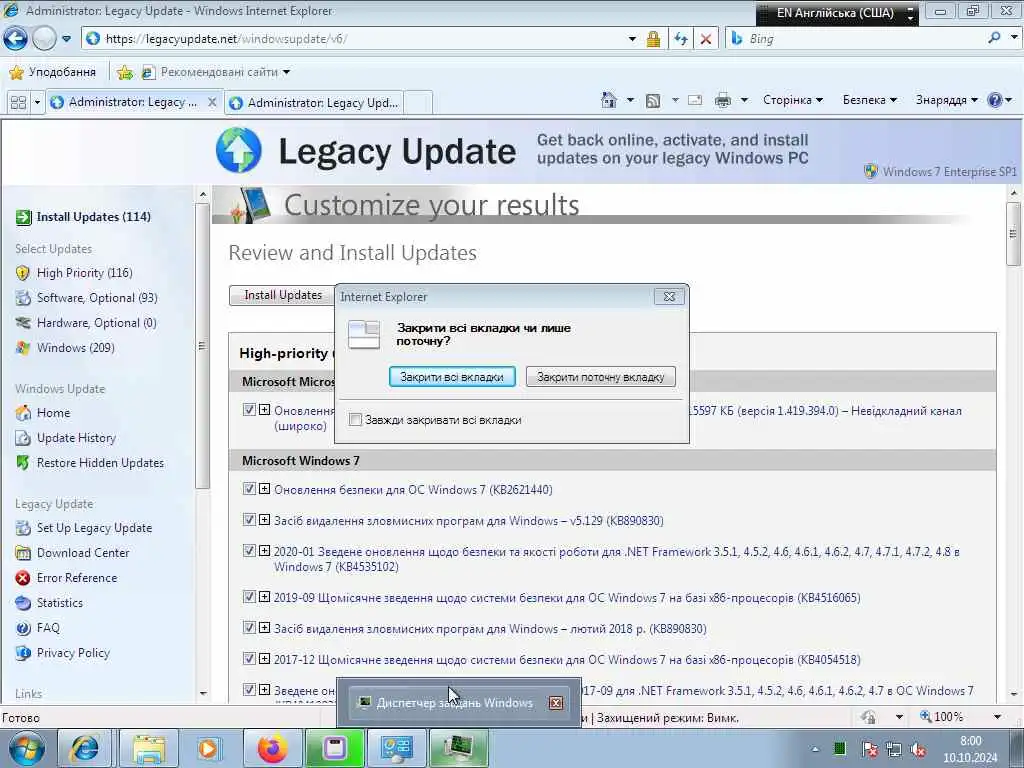The width and height of the screenshot is (1024, 768).
Task: Click the Forward navigation arrow
Action: pyautogui.click(x=44, y=39)
